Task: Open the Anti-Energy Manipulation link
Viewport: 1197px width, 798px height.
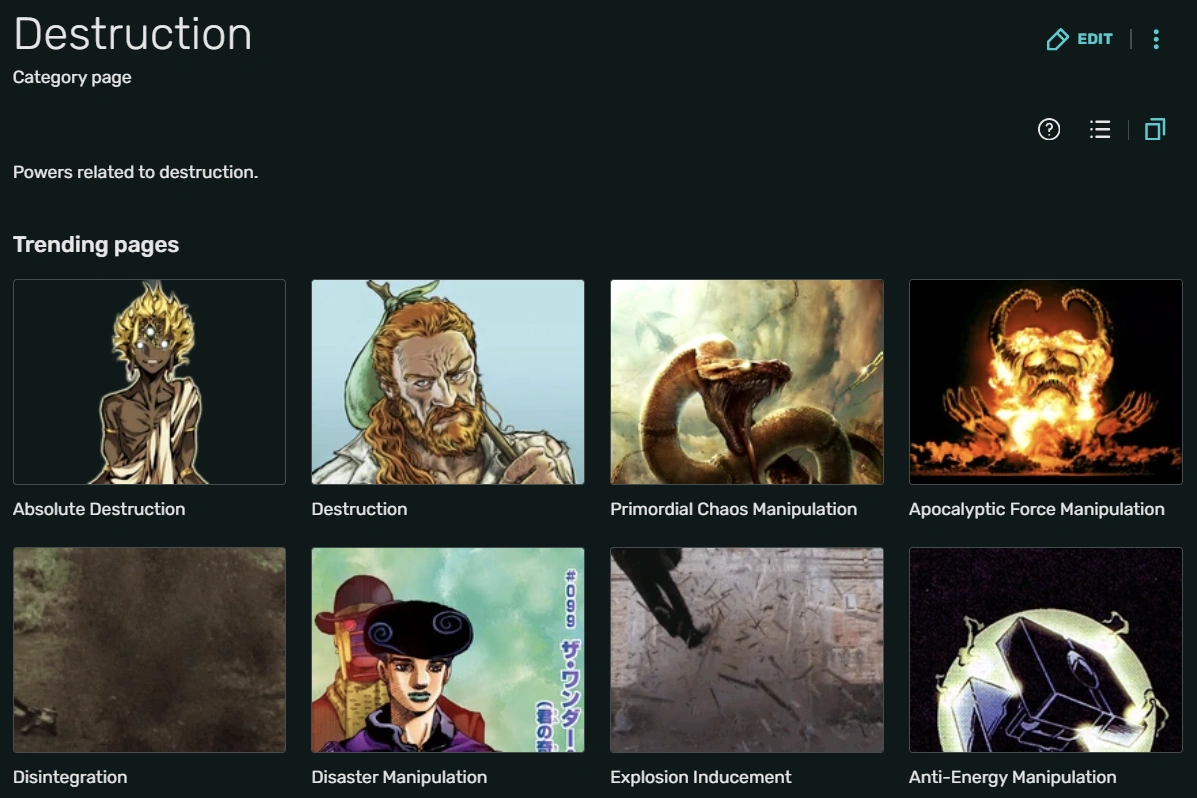Action: [x=1011, y=777]
